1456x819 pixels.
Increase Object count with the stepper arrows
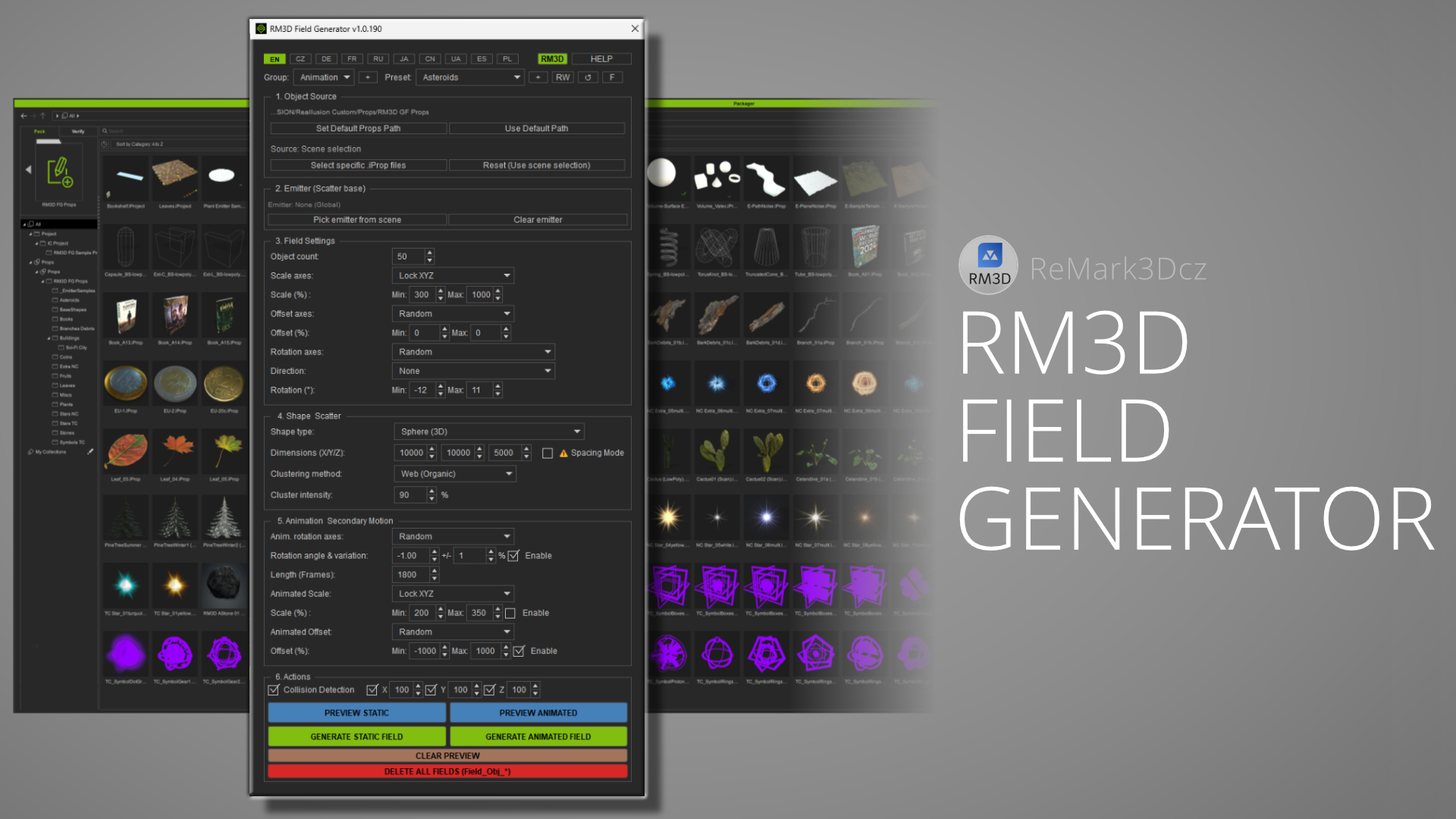(430, 253)
